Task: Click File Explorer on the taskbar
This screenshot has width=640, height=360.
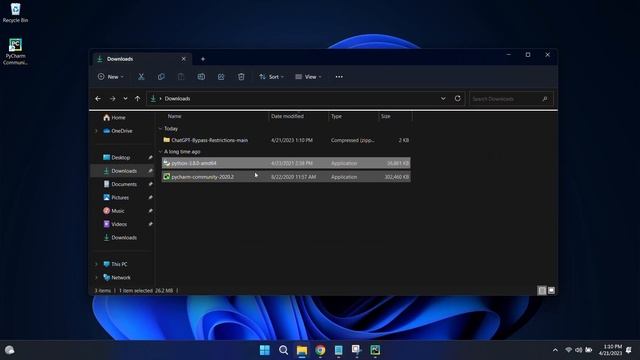Action: 302,350
